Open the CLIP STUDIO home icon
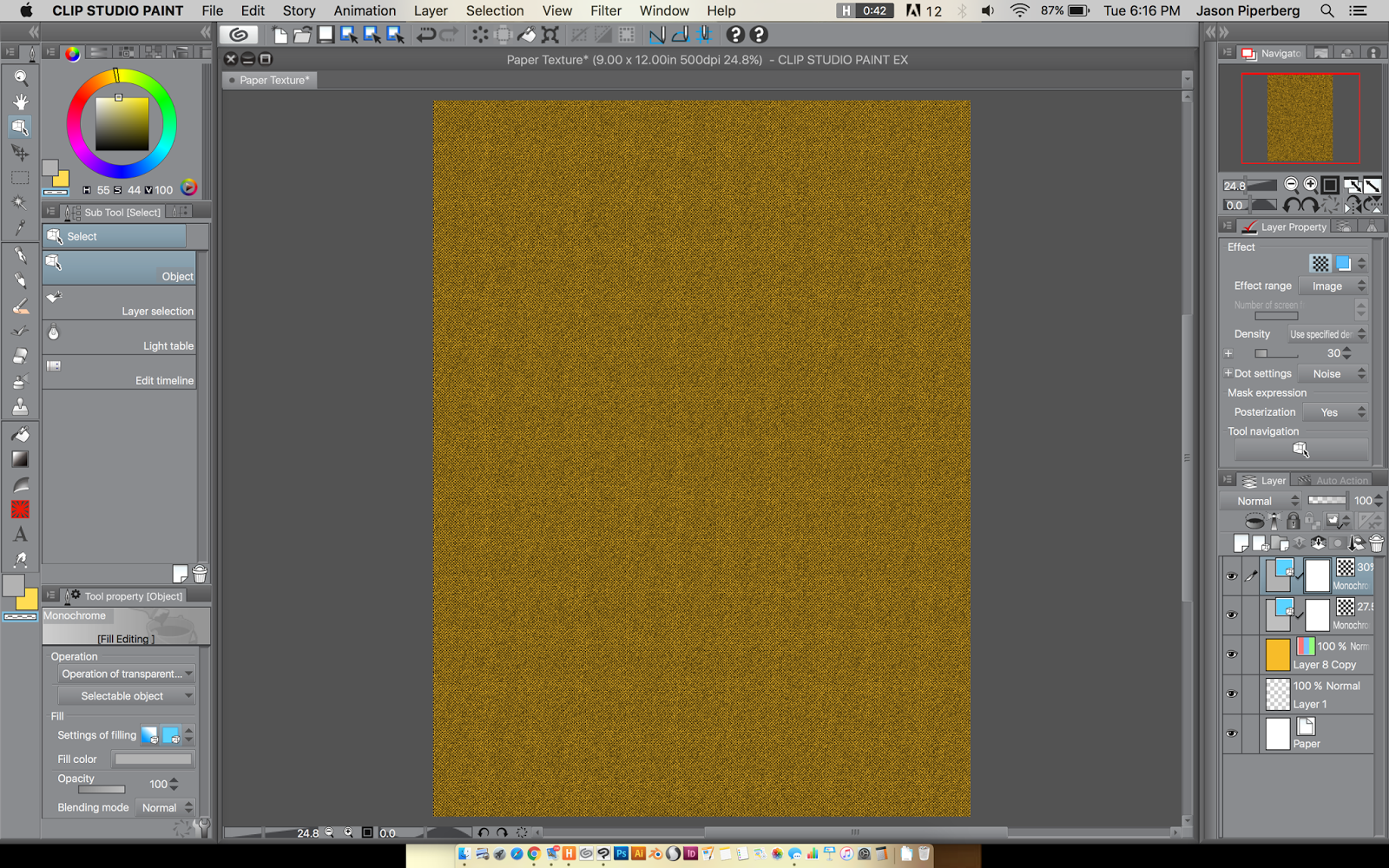Screen dimensions: 1389x868 (x=240, y=34)
